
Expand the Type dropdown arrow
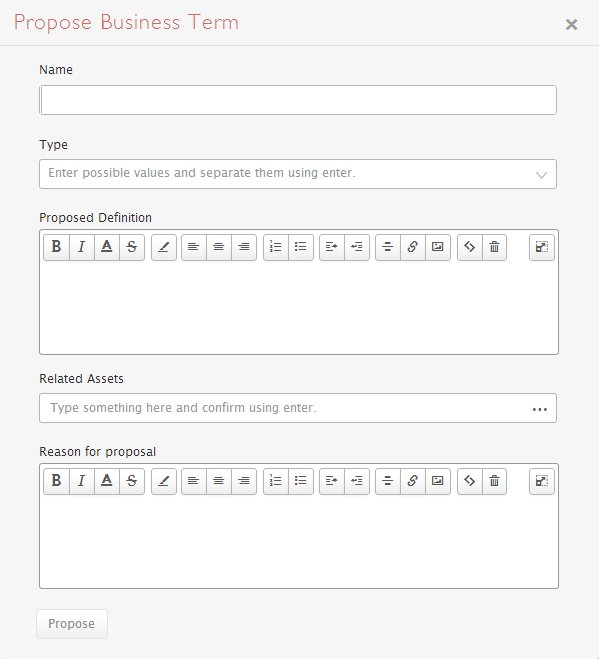(x=541, y=174)
